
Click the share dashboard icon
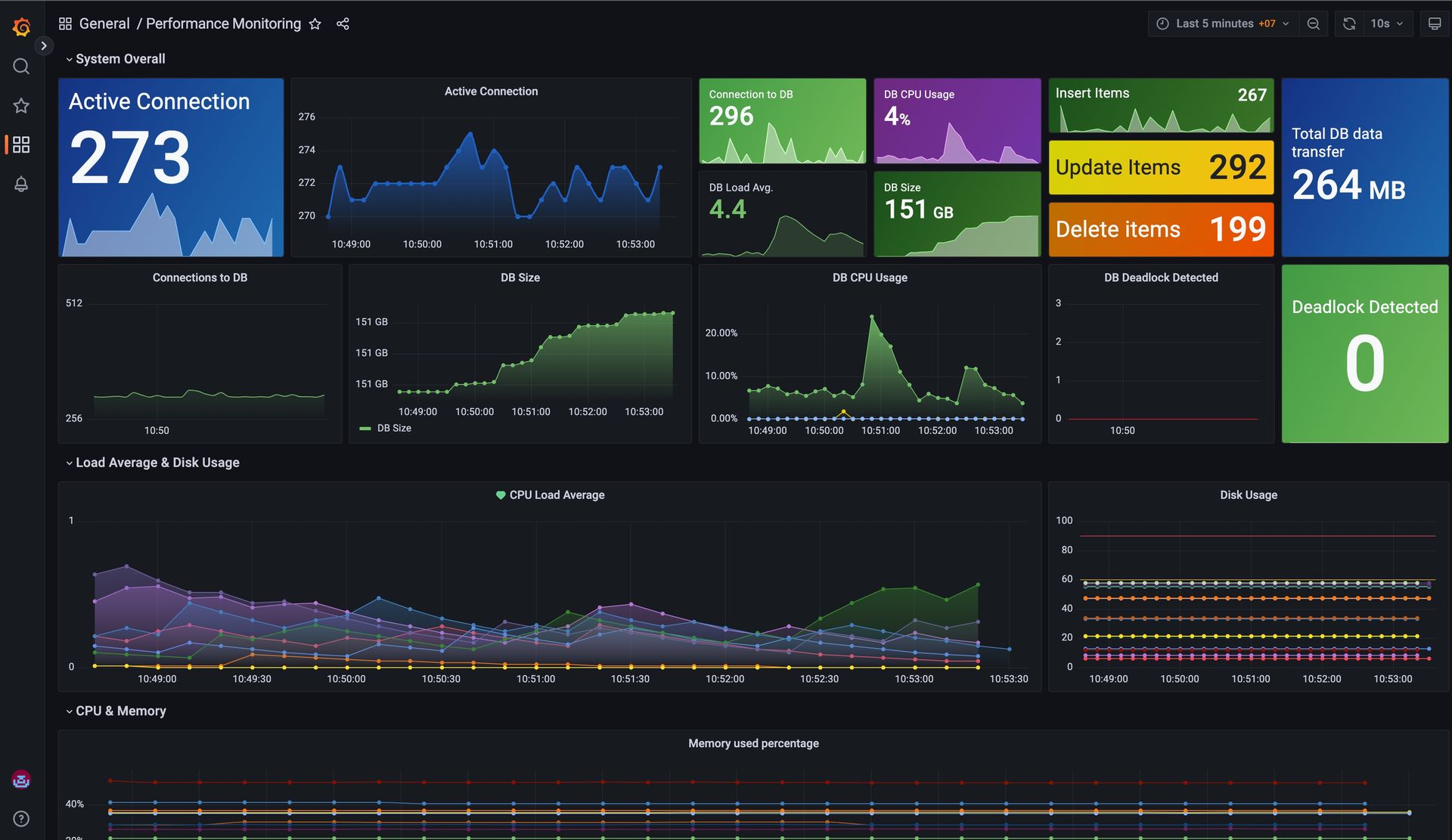point(343,24)
